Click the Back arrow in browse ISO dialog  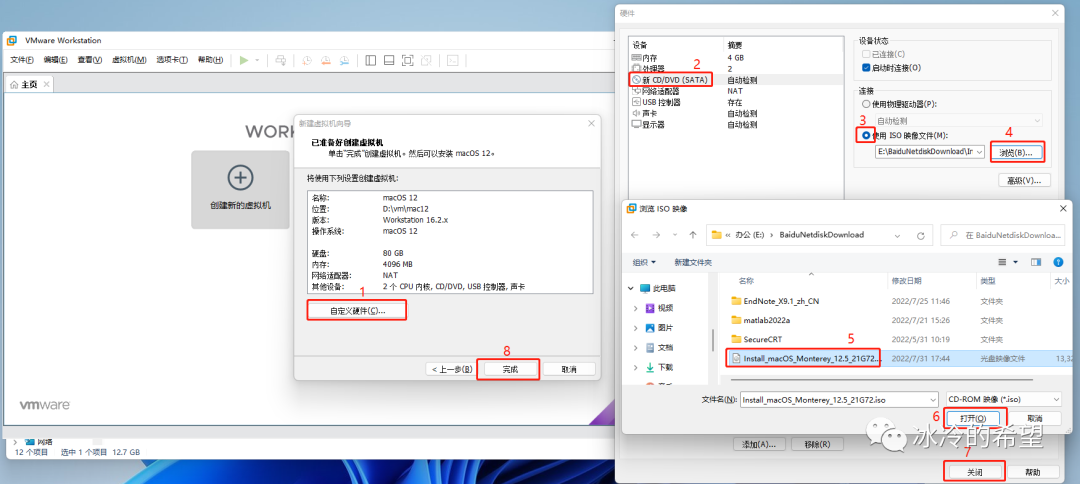tap(634, 235)
